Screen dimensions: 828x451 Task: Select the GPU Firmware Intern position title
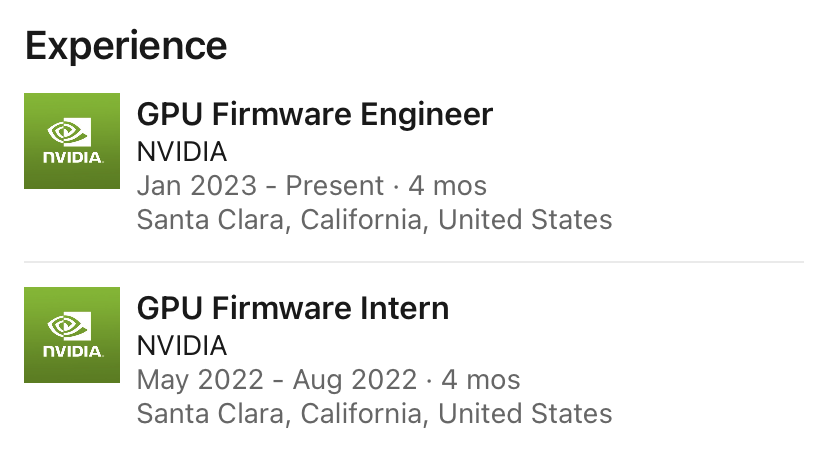(292, 308)
